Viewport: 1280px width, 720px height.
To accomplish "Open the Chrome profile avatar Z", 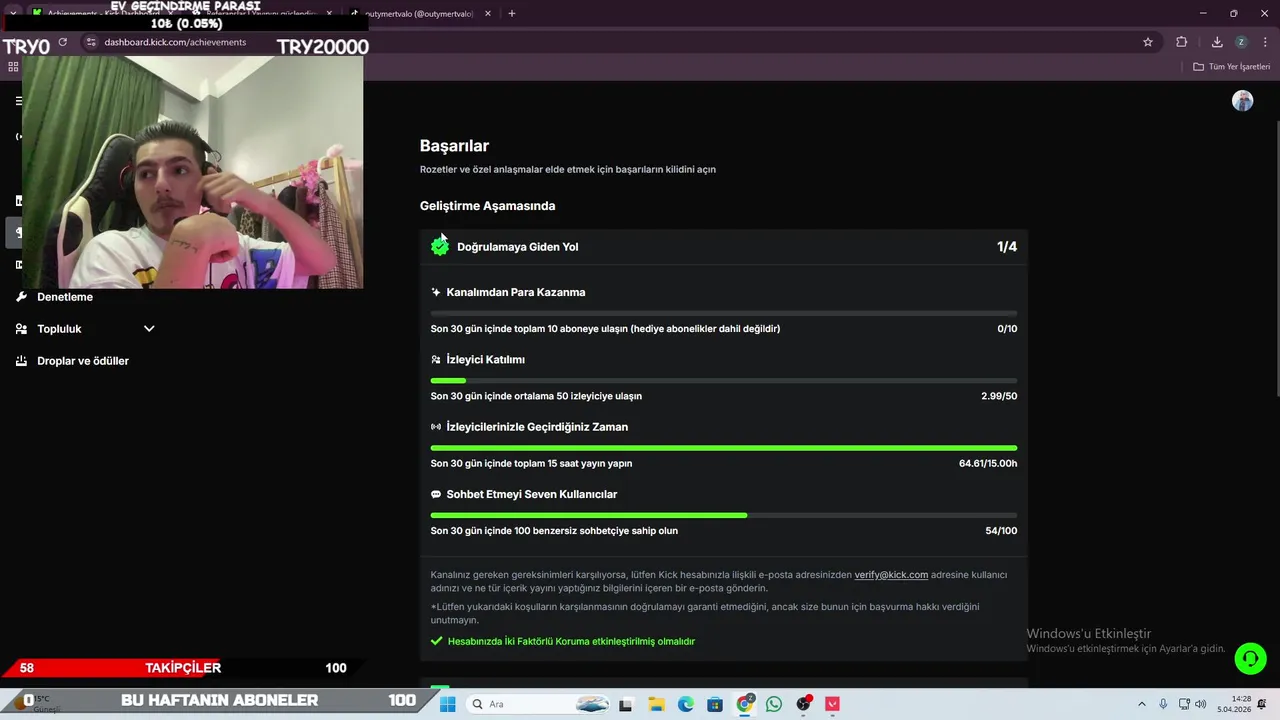I will tap(1241, 42).
